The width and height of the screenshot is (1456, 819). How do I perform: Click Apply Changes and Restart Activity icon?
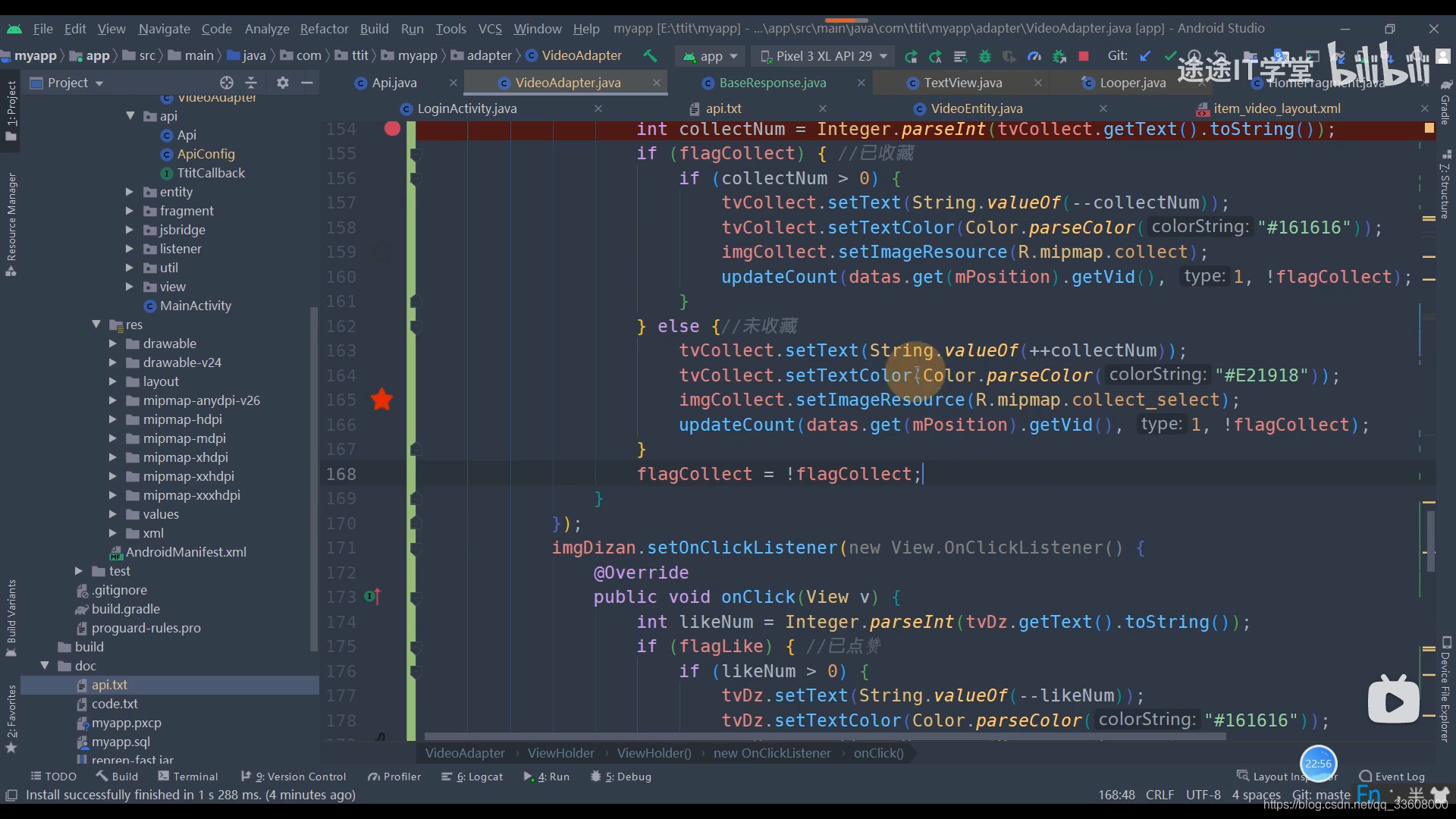tap(936, 56)
